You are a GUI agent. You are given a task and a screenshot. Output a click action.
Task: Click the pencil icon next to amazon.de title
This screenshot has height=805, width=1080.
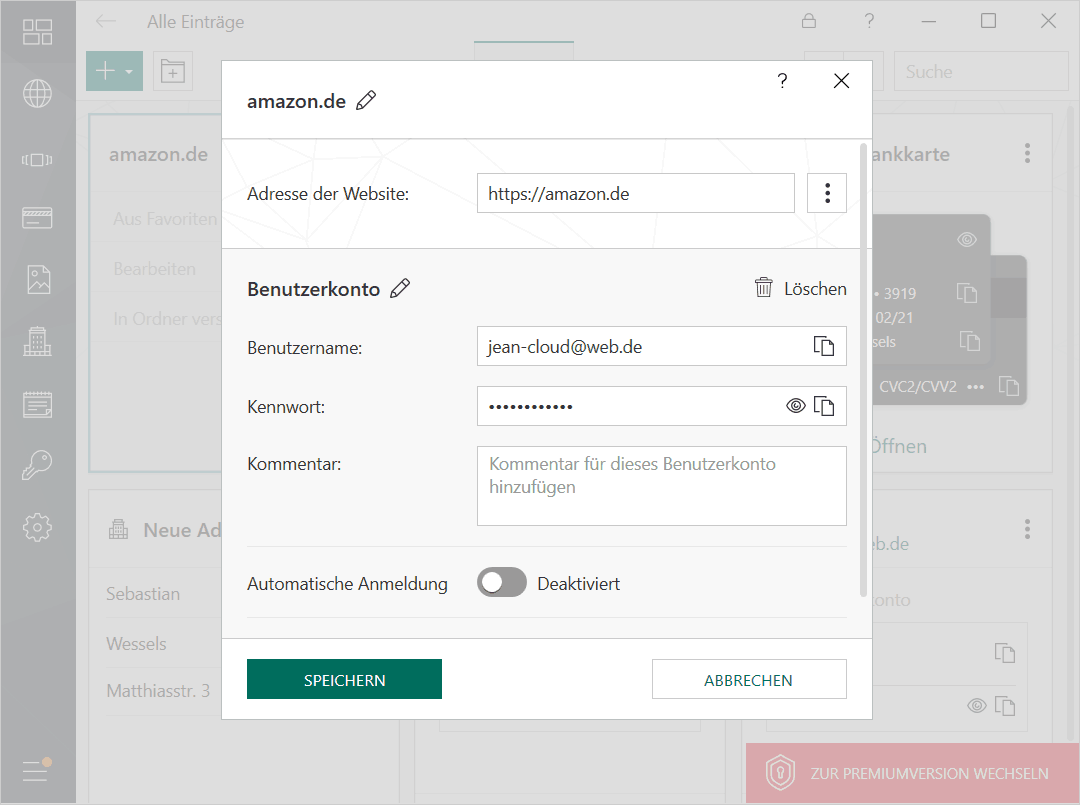coord(366,101)
